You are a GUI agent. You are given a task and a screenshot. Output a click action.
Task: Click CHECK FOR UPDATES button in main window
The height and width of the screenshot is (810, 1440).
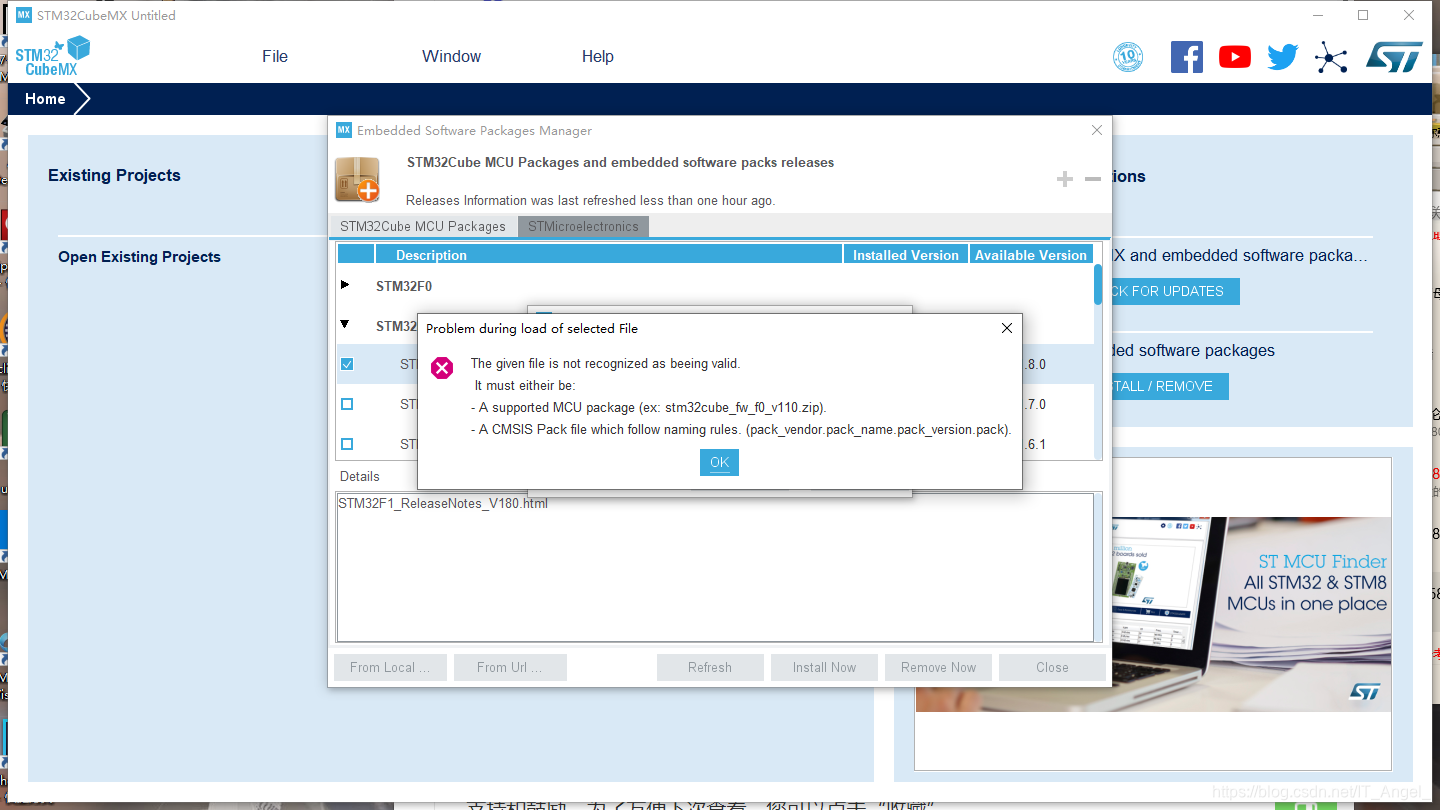[x=1176, y=291]
